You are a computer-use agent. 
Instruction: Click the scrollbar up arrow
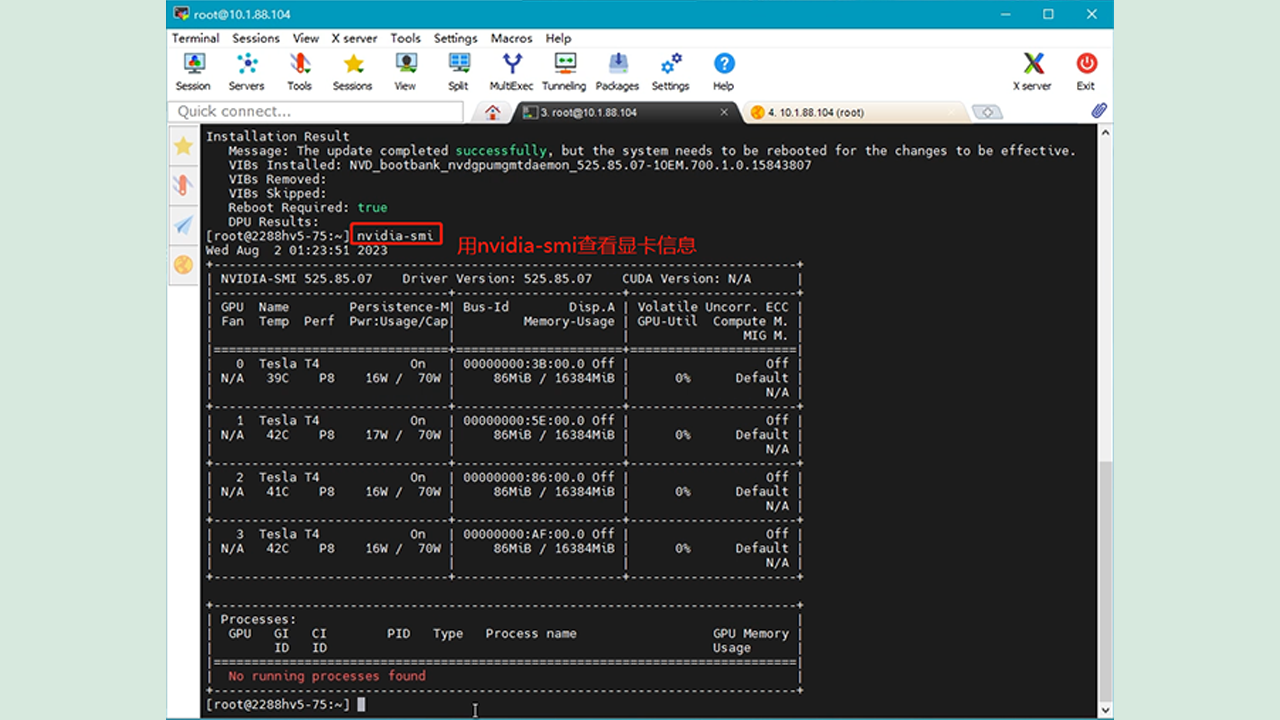pos(1105,131)
